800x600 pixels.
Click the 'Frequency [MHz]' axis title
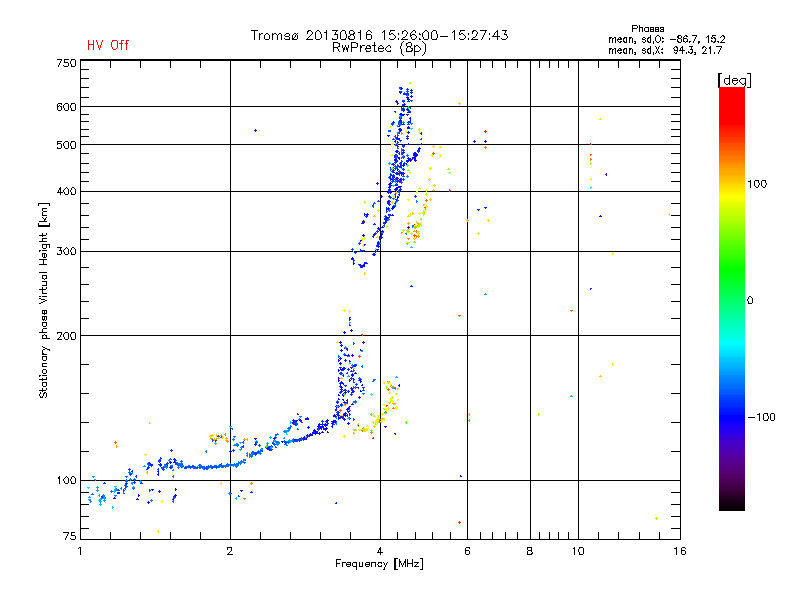pos(379,564)
